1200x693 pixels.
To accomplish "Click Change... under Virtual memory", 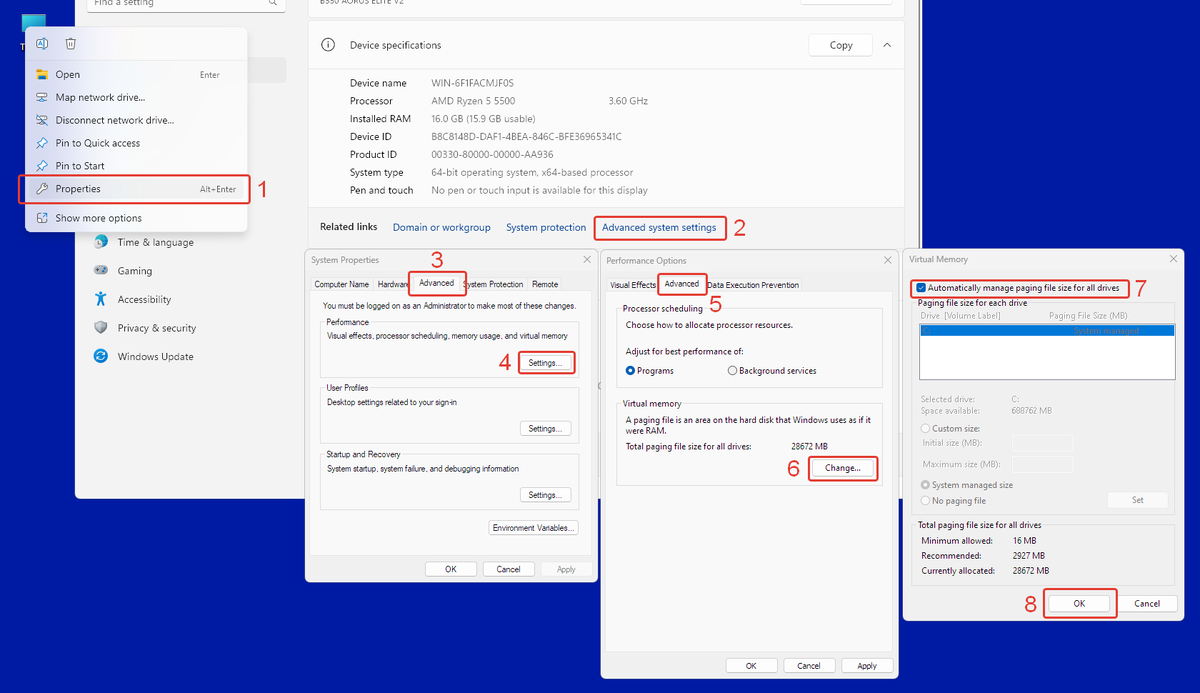I will click(843, 468).
